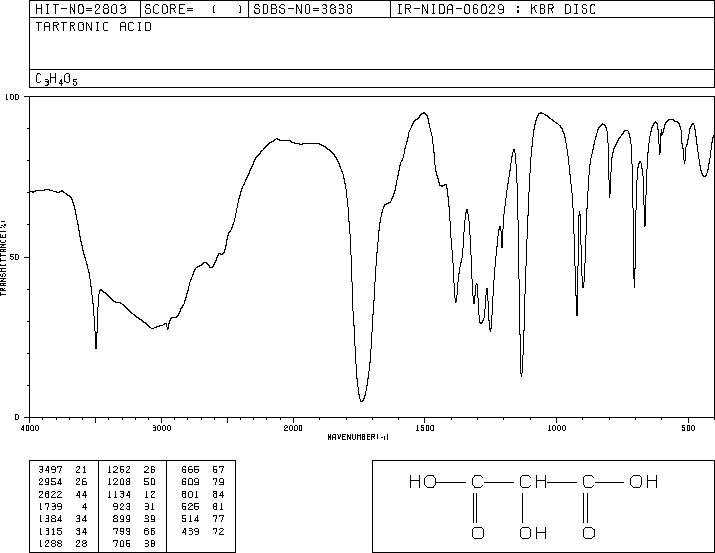This screenshot has width=715, height=553.
Task: Click the 609 entry in peak table
Action: [190, 482]
